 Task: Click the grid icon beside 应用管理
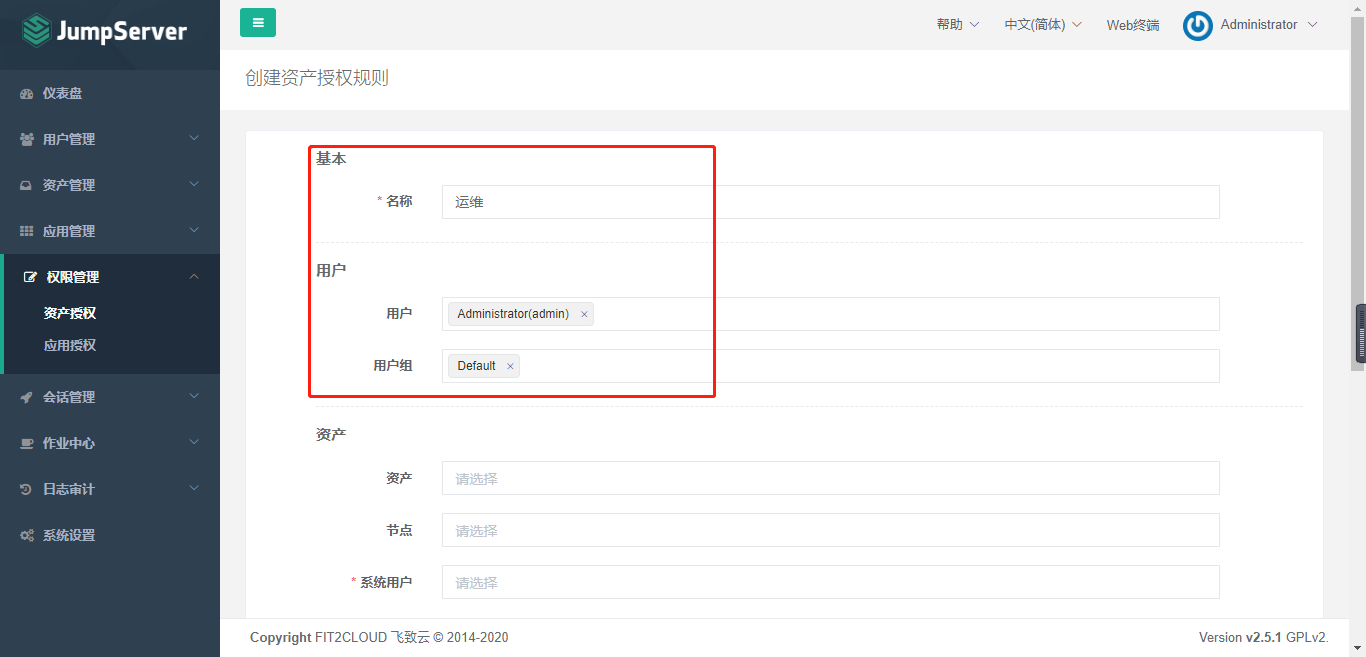[x=27, y=232]
